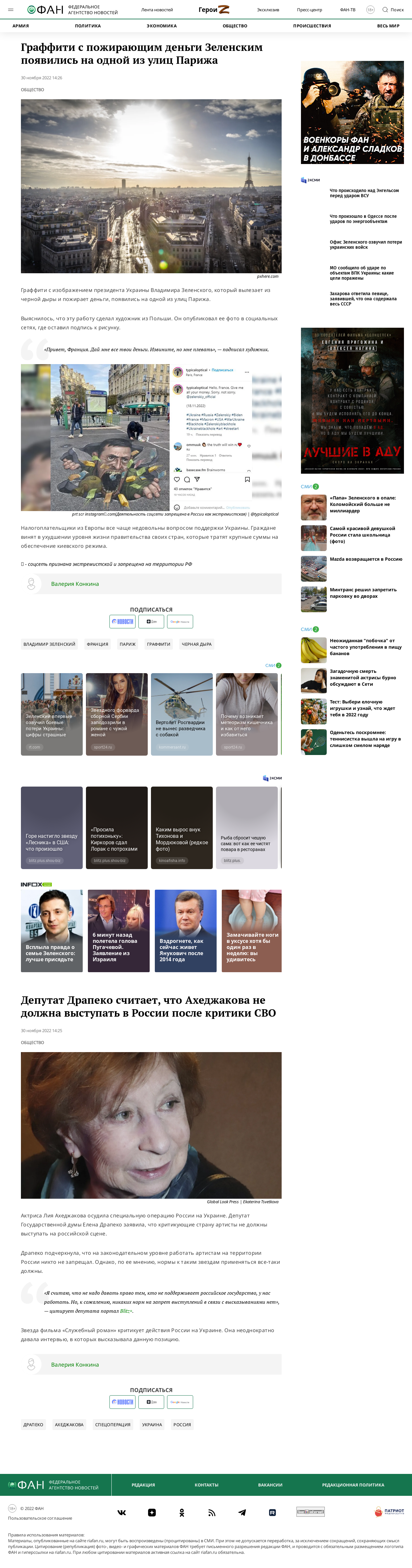The height and width of the screenshot is (1568, 412).
Task: Open the Политика section
Action: [88, 25]
